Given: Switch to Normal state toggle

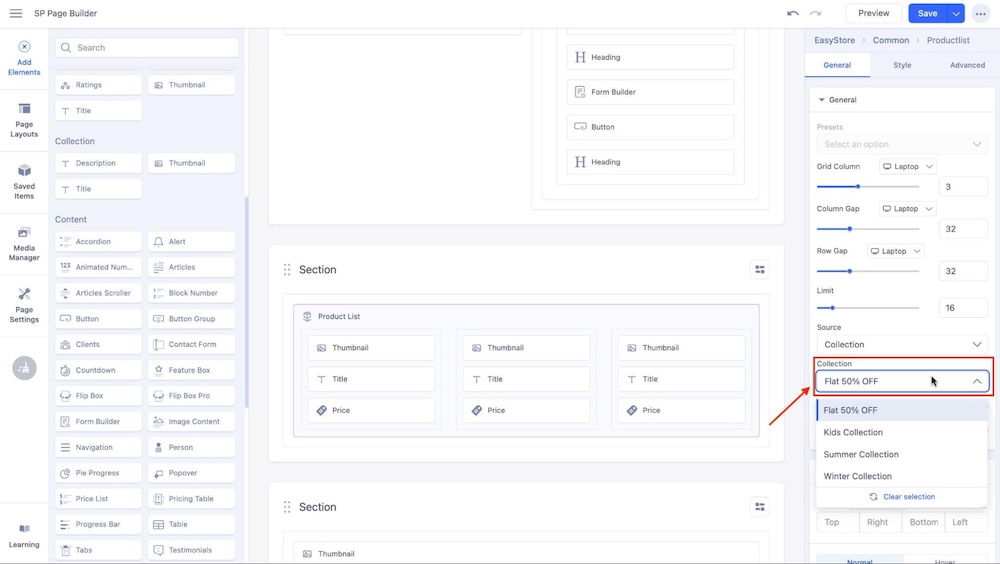Looking at the screenshot, I should [x=860, y=560].
